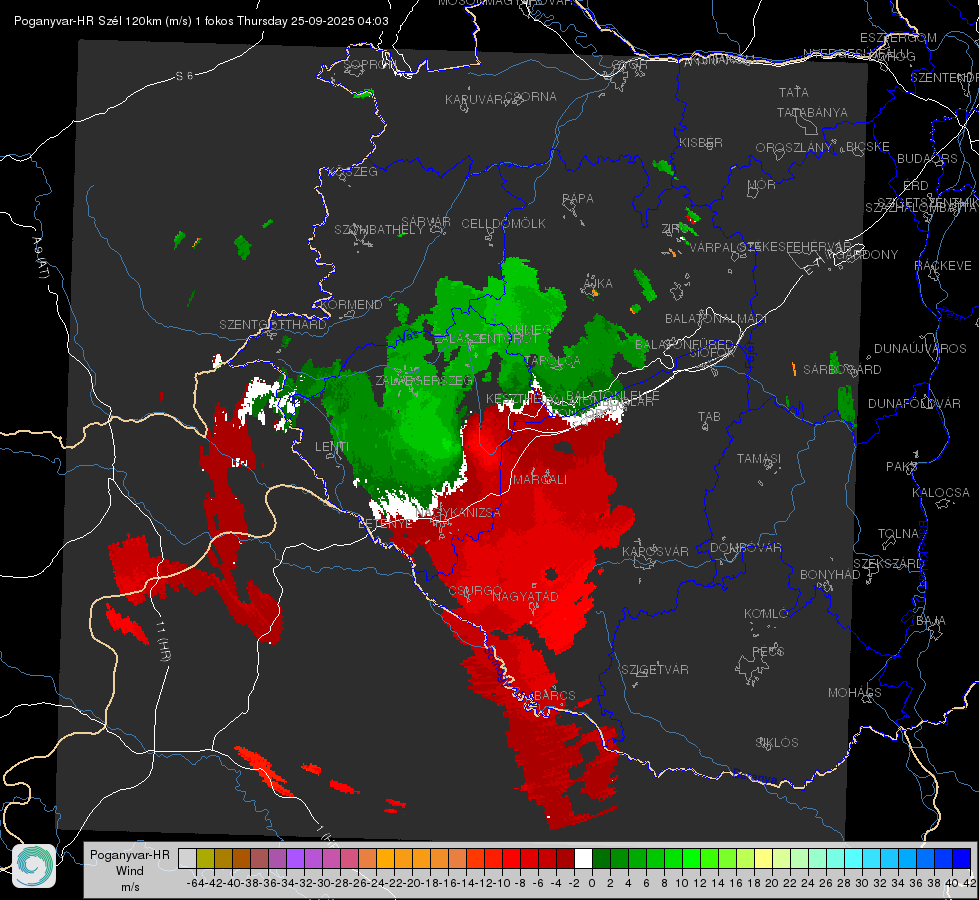The image size is (979, 900).
Task: Click the RACKEVE city label
Action: pyautogui.click(x=943, y=266)
